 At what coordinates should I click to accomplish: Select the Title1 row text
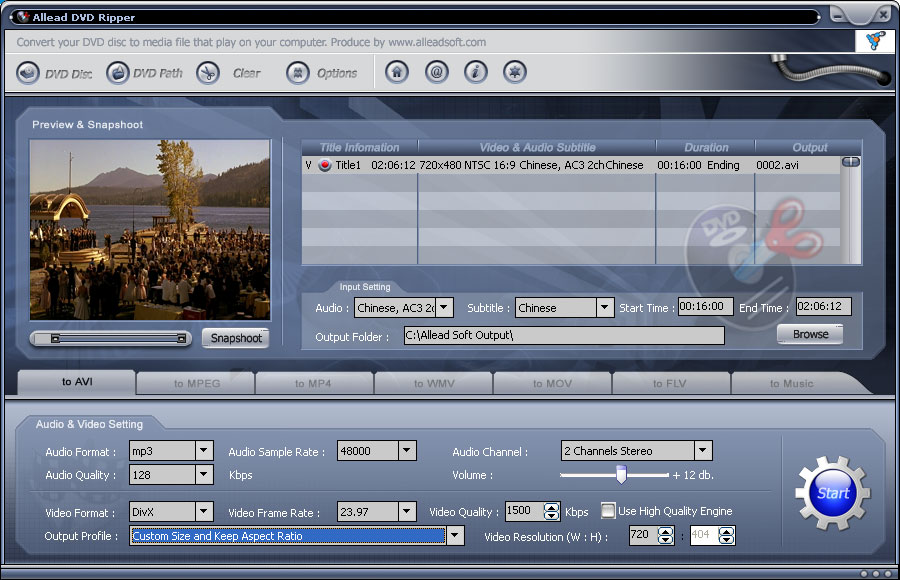pyautogui.click(x=348, y=165)
